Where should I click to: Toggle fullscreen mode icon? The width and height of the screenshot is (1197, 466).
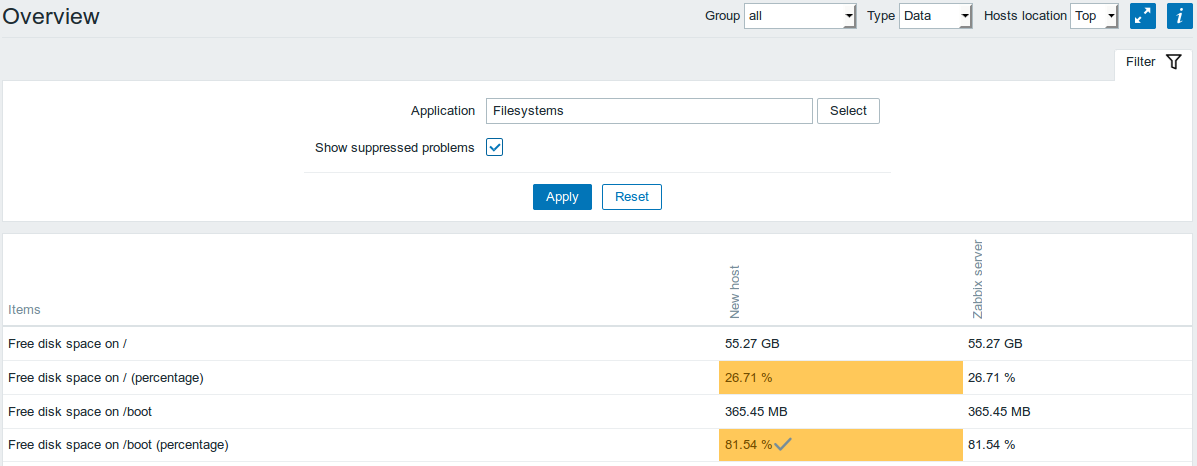pyautogui.click(x=1143, y=15)
